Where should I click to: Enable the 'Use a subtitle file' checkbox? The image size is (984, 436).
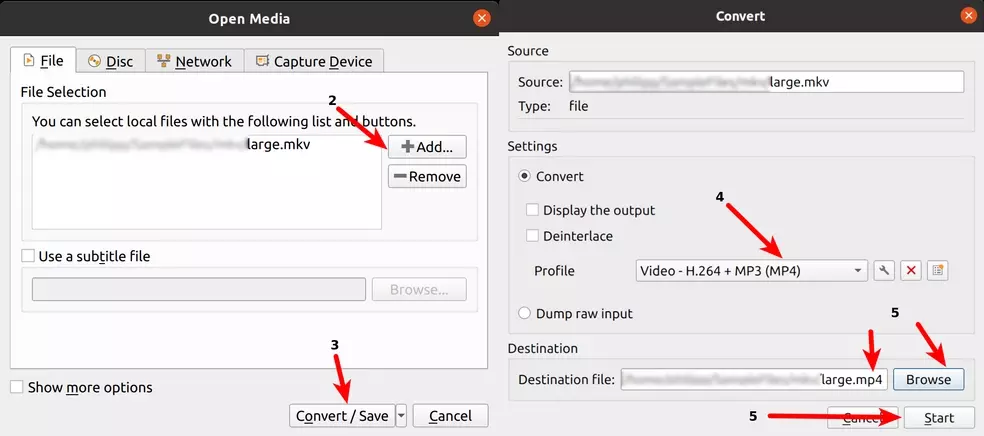coord(28,256)
